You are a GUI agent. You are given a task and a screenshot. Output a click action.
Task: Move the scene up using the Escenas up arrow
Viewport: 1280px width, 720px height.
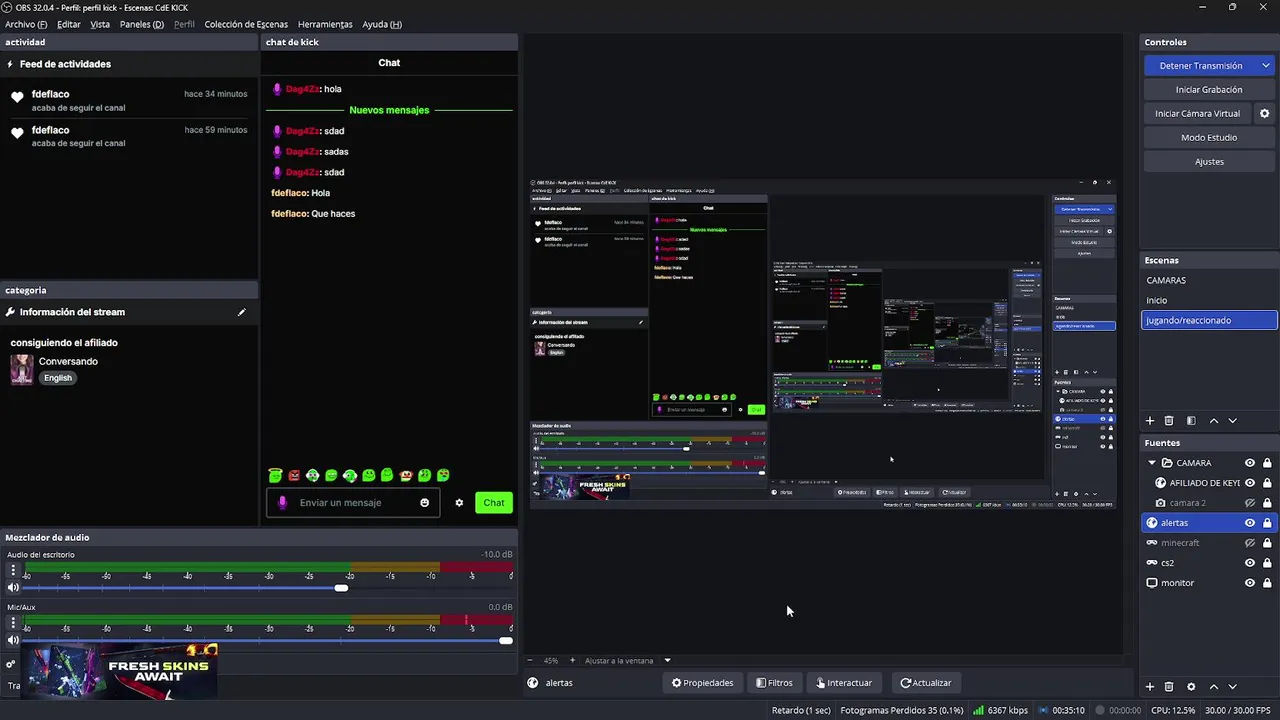point(1214,421)
